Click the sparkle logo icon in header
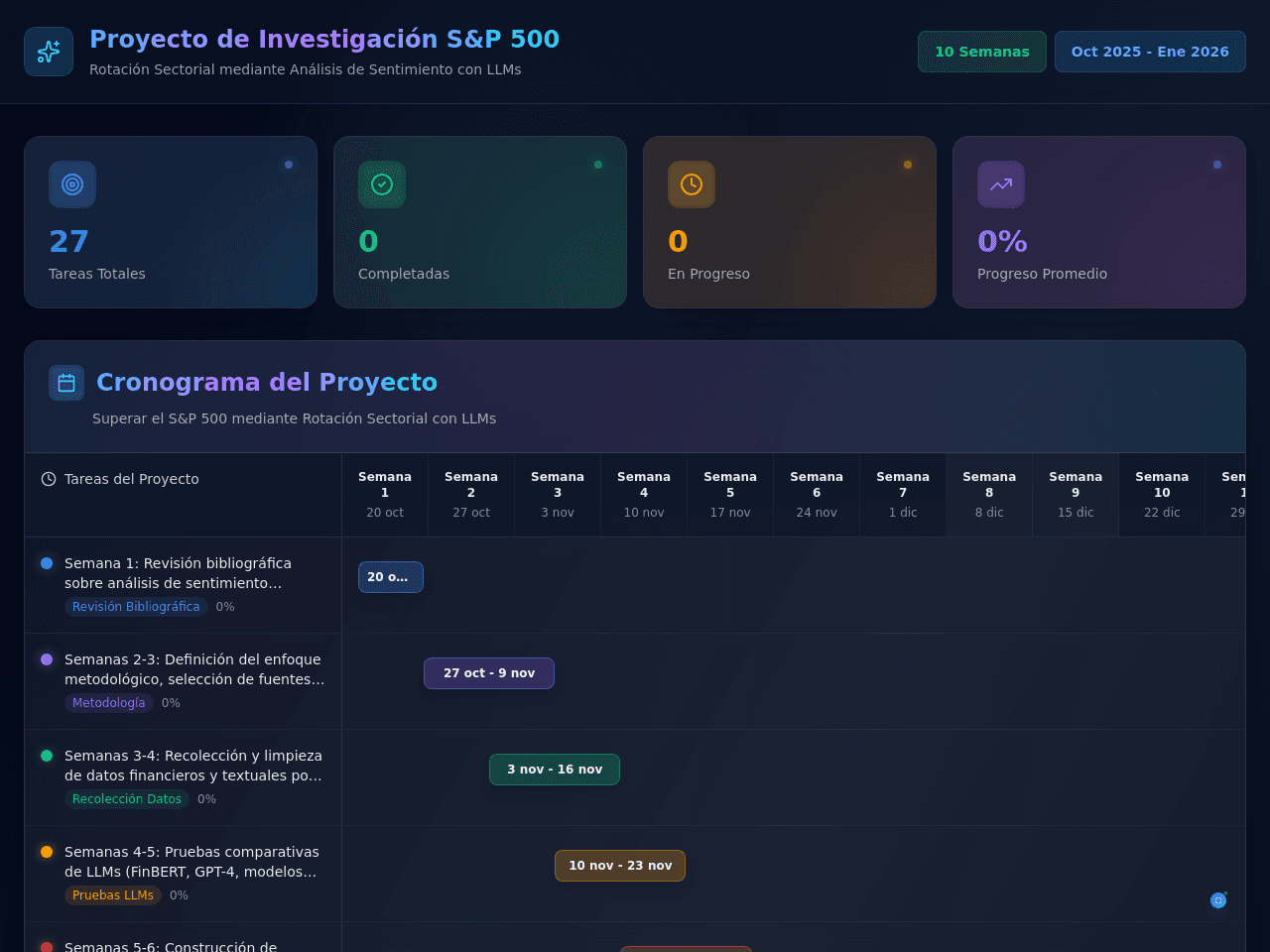 pos(49,52)
